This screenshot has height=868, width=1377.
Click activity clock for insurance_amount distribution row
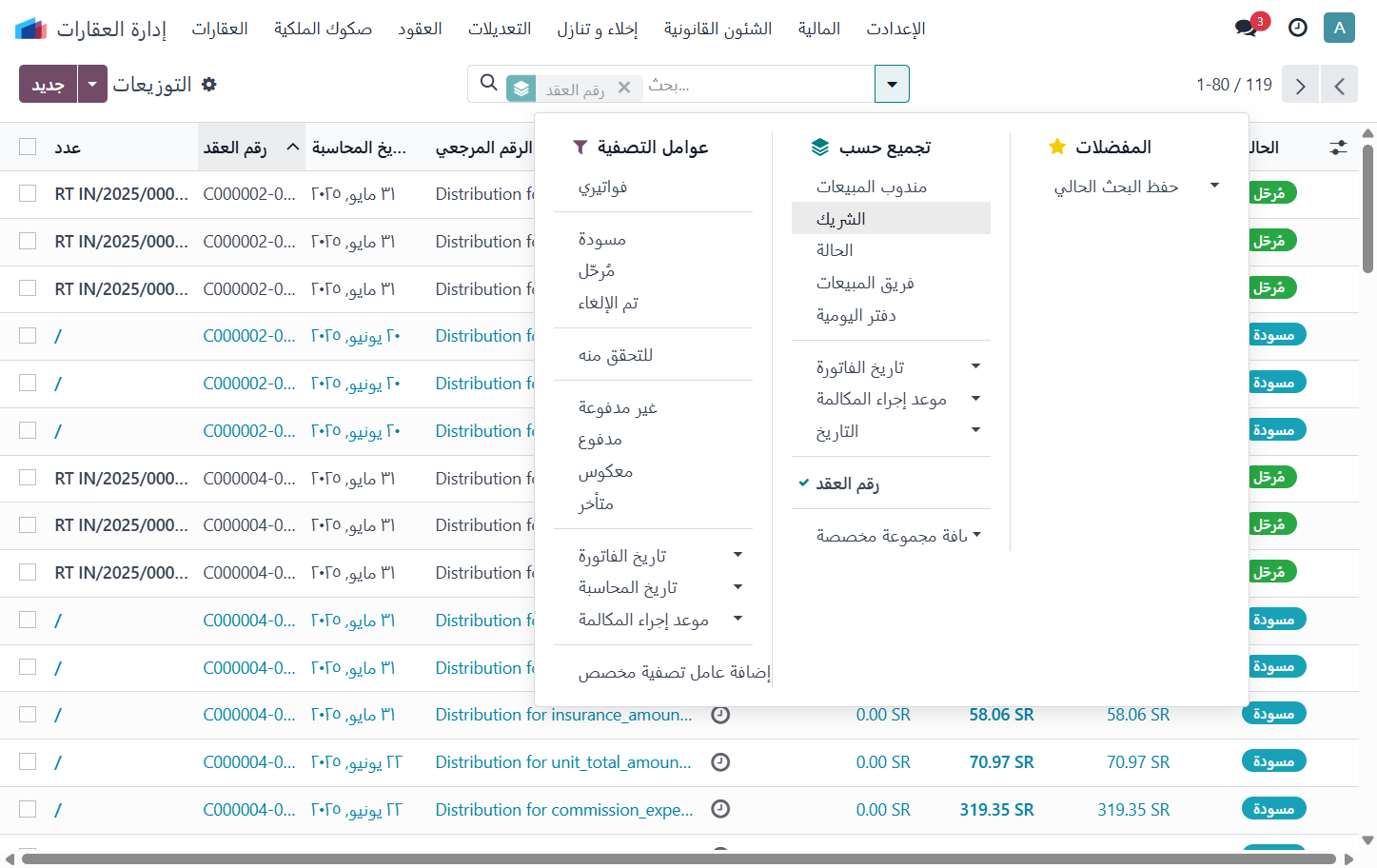[x=720, y=715]
